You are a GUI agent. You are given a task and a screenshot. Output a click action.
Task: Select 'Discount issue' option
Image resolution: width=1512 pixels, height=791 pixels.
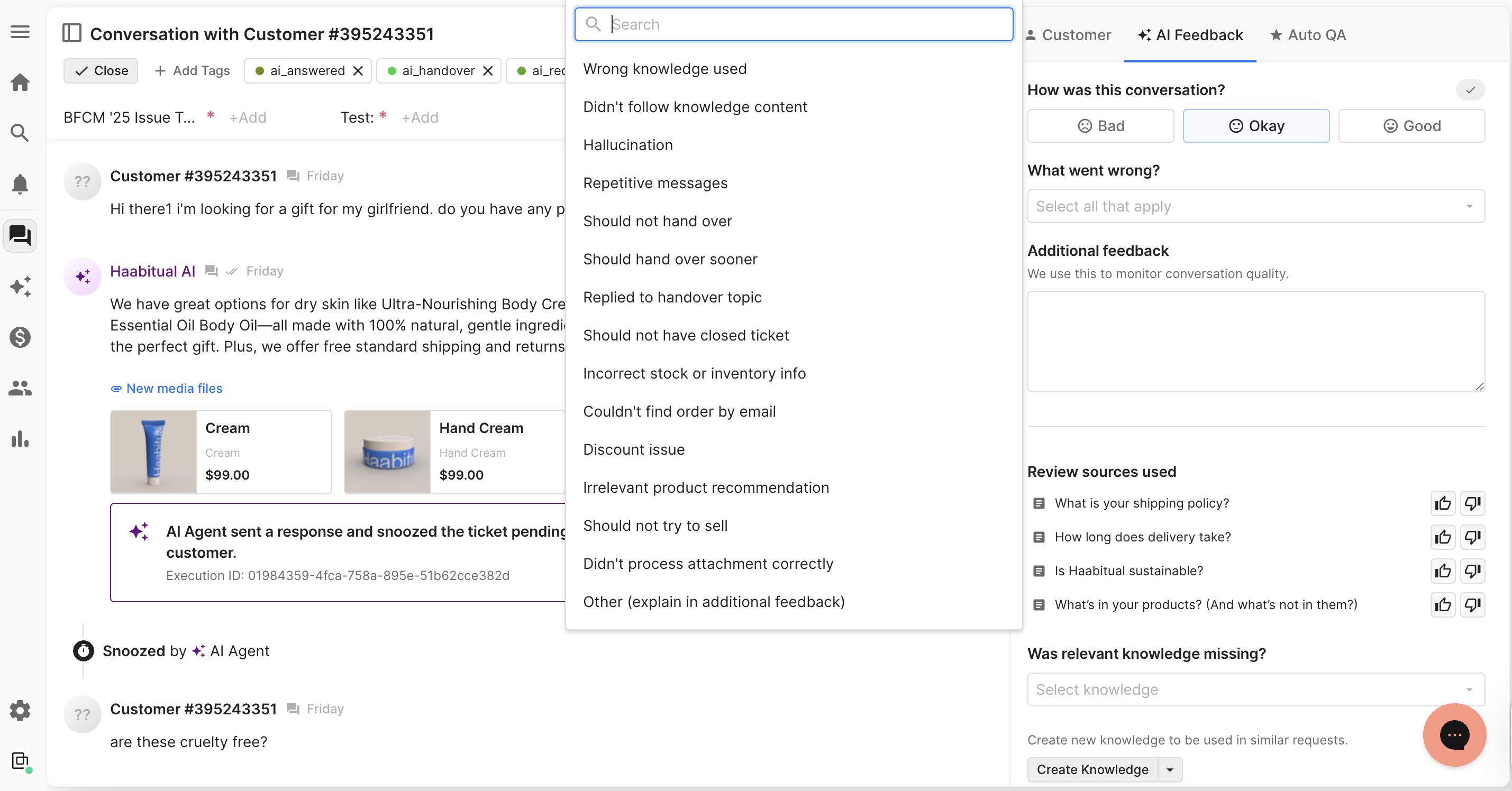pyautogui.click(x=794, y=450)
